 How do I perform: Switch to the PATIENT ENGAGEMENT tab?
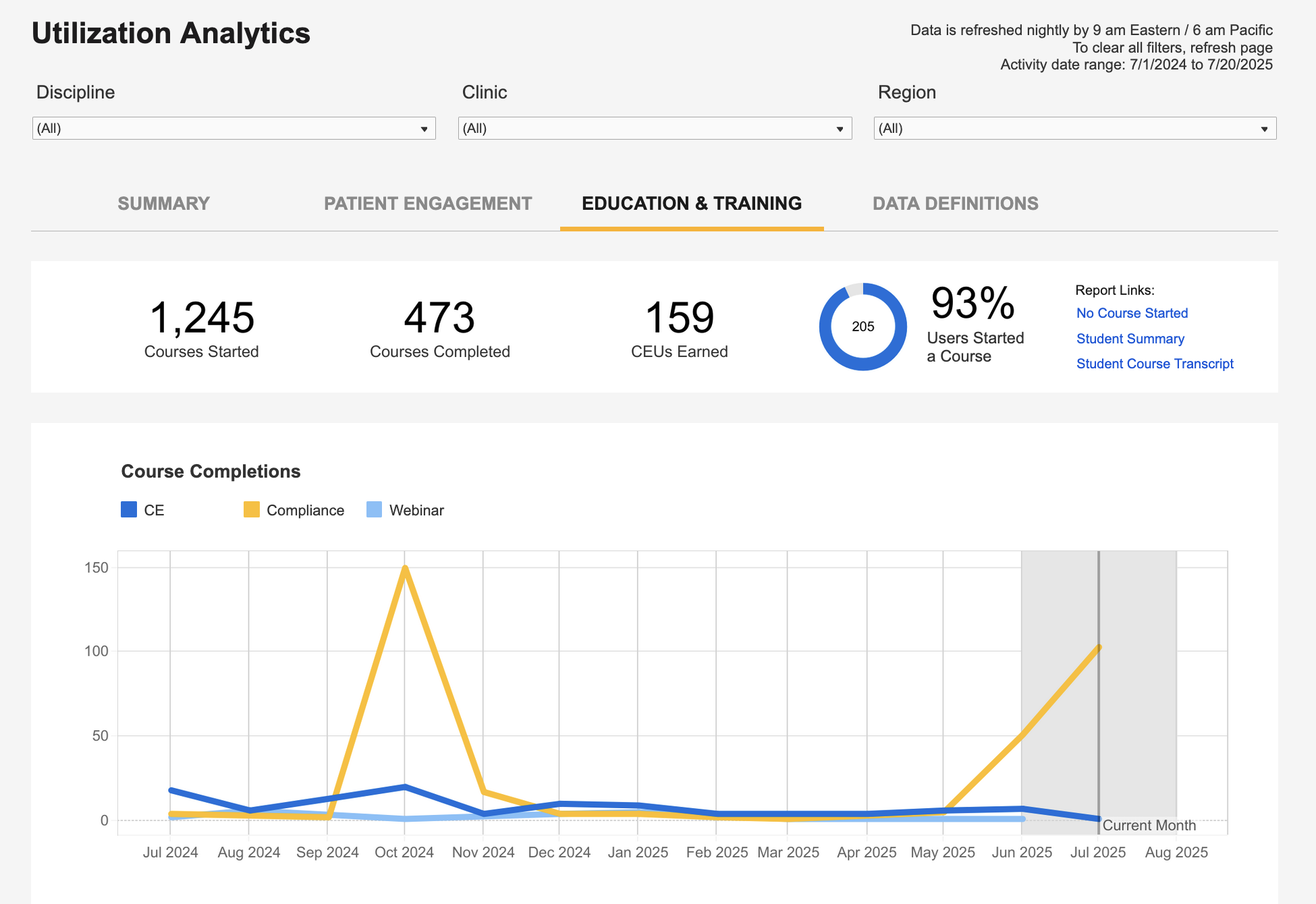pos(428,204)
